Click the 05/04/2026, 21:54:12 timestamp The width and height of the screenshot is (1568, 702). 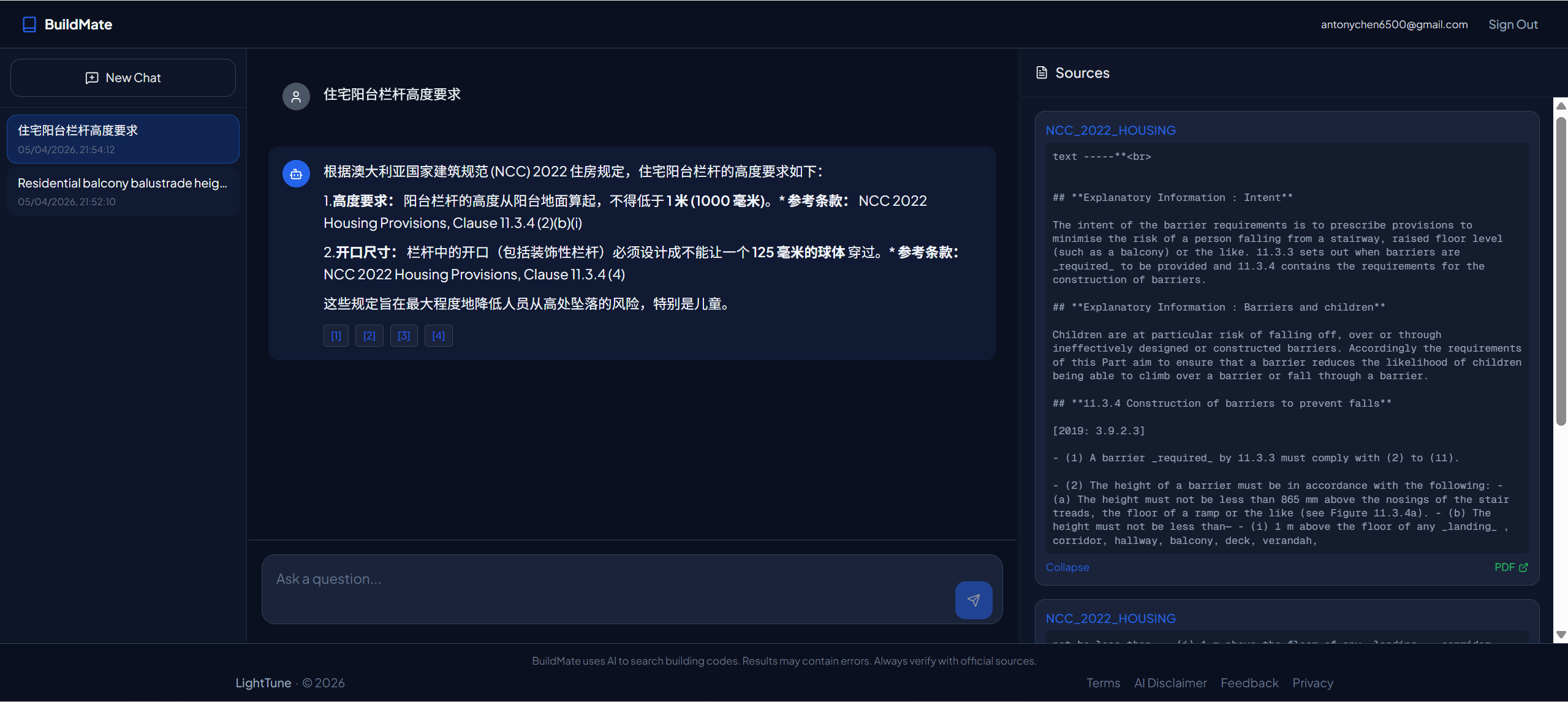tap(66, 149)
